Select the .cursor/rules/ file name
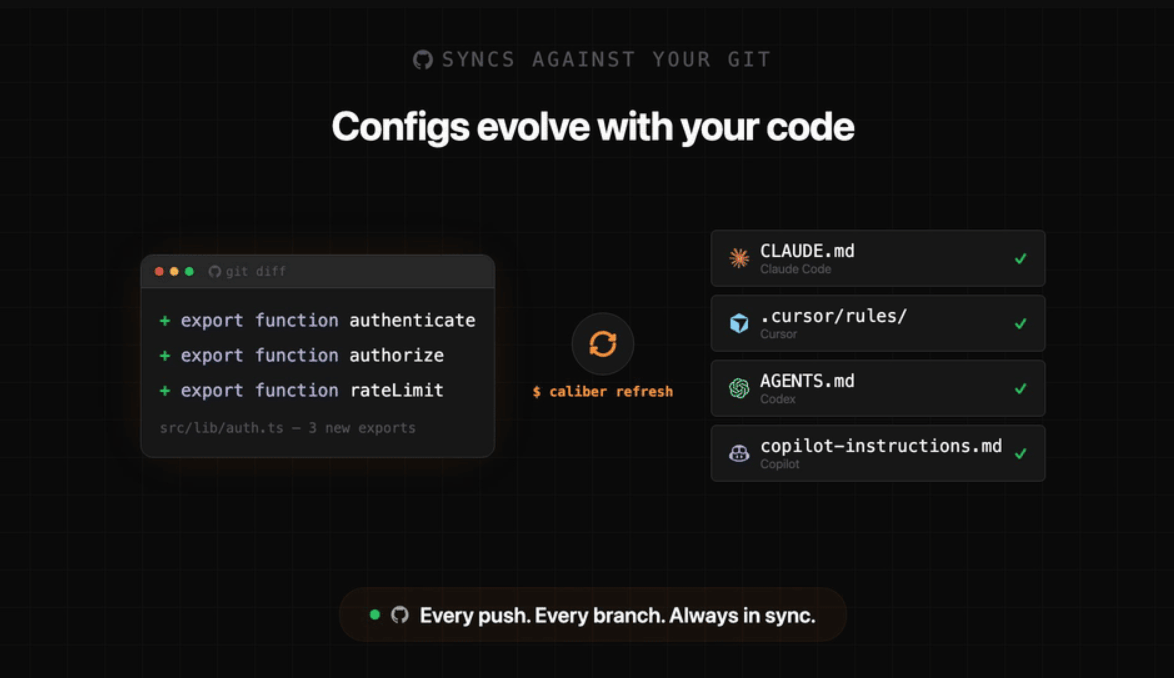 (x=833, y=316)
